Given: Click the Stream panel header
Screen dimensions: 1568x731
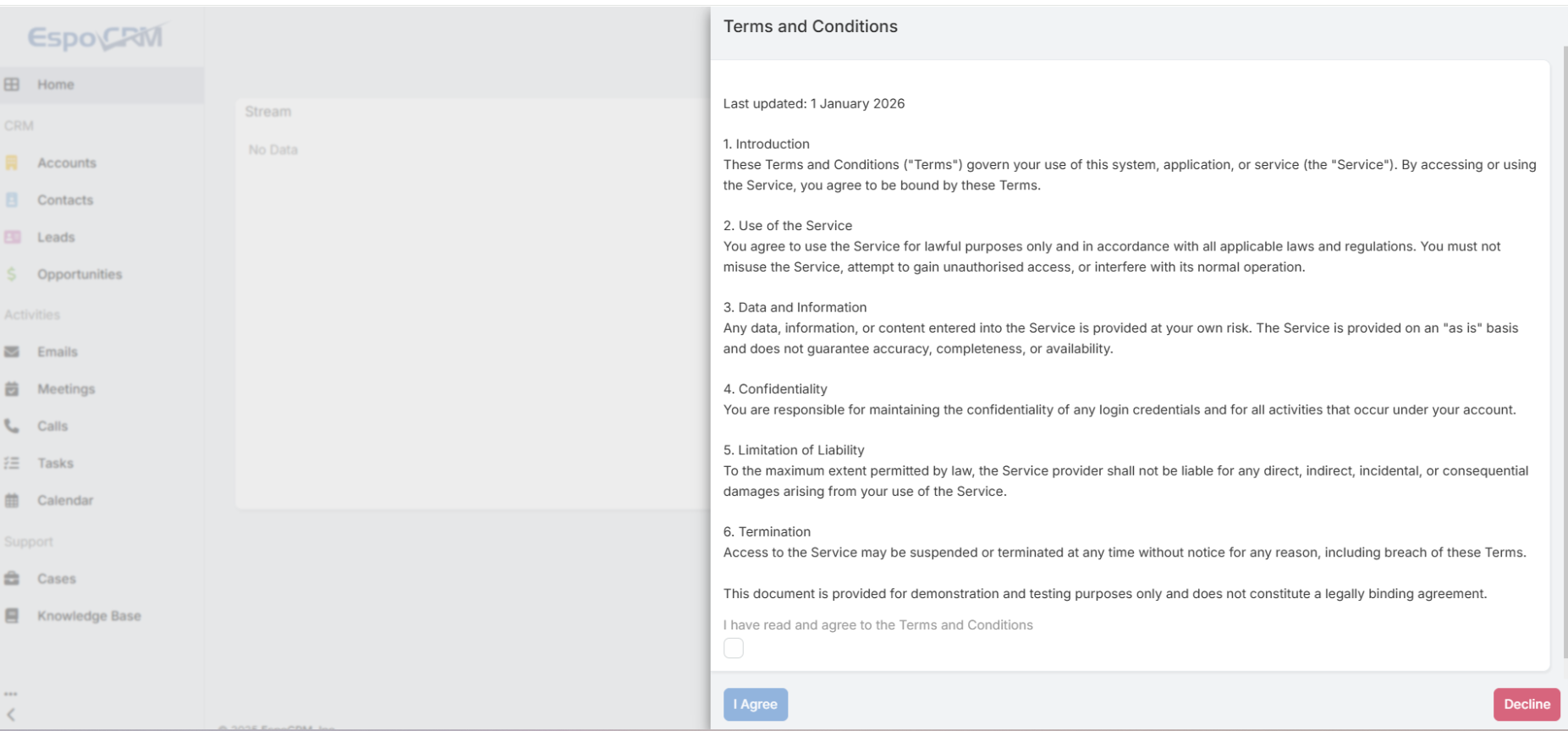Looking at the screenshot, I should click(268, 112).
